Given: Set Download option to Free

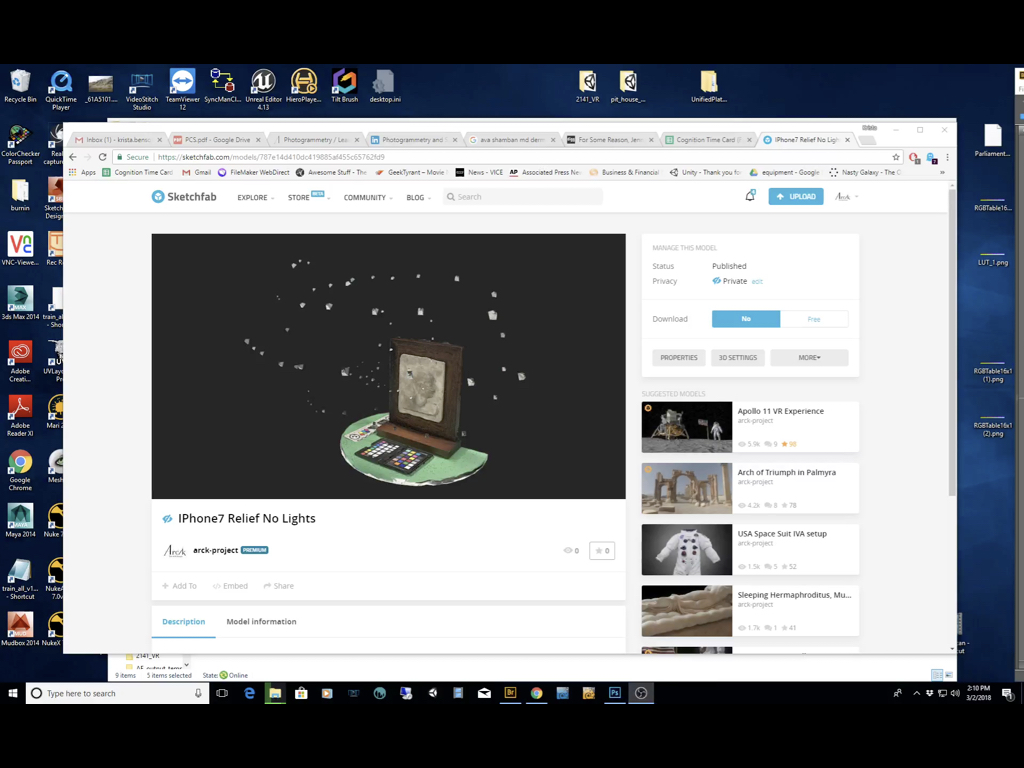Looking at the screenshot, I should [814, 319].
